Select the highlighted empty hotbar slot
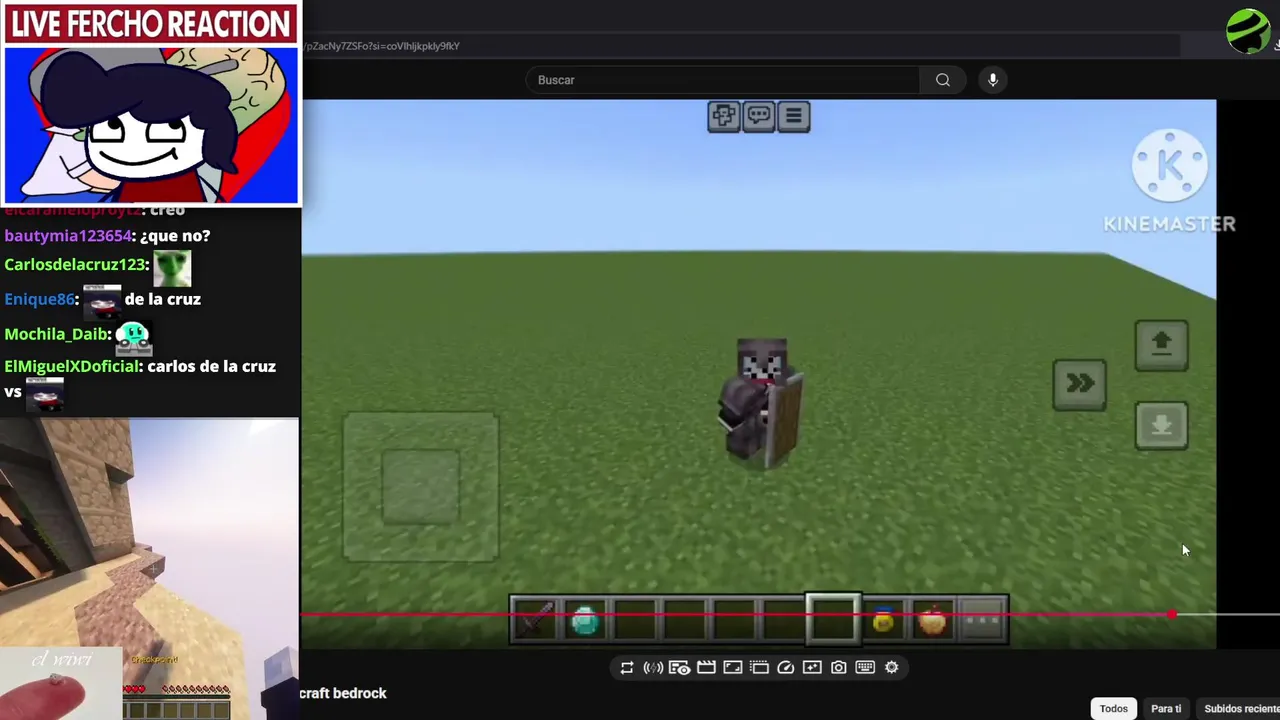This screenshot has width=1280, height=720. [x=834, y=620]
